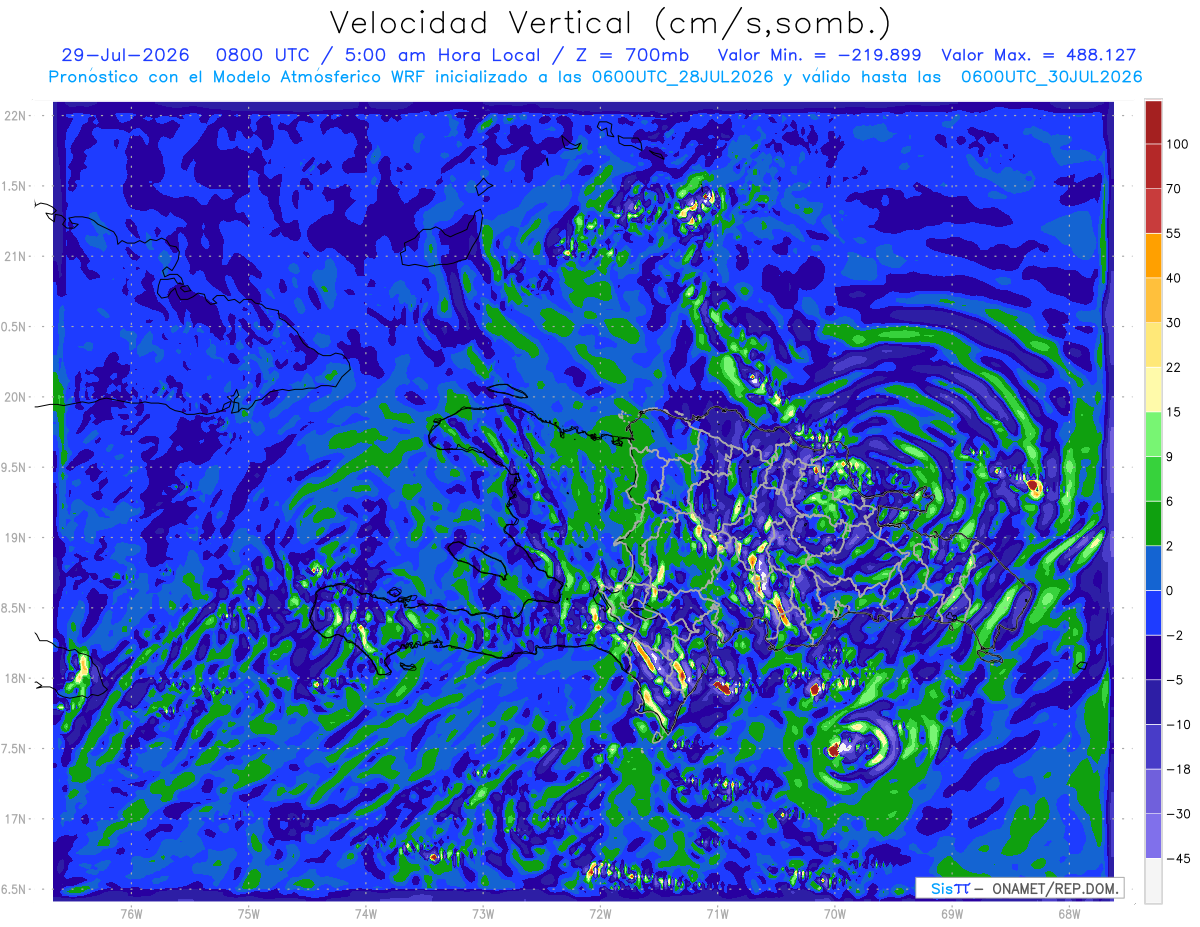
Task: Click the blue colorbar segment between 0 and 2
Action: 1153,568
